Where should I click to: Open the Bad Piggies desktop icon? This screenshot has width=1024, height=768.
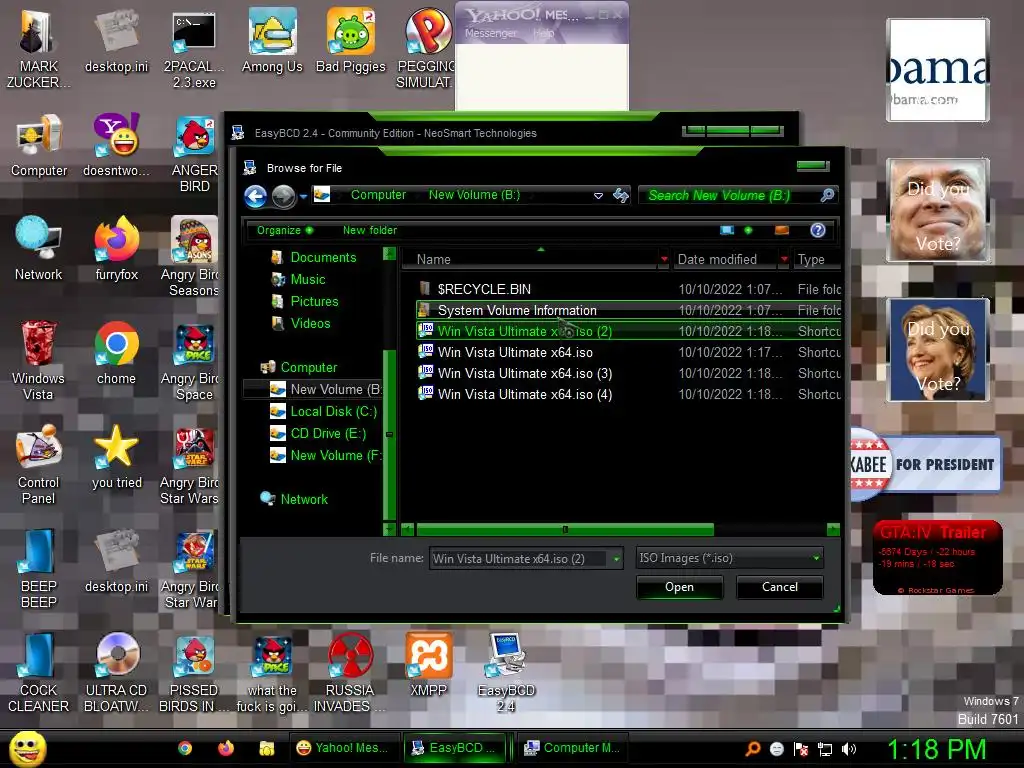[x=351, y=40]
